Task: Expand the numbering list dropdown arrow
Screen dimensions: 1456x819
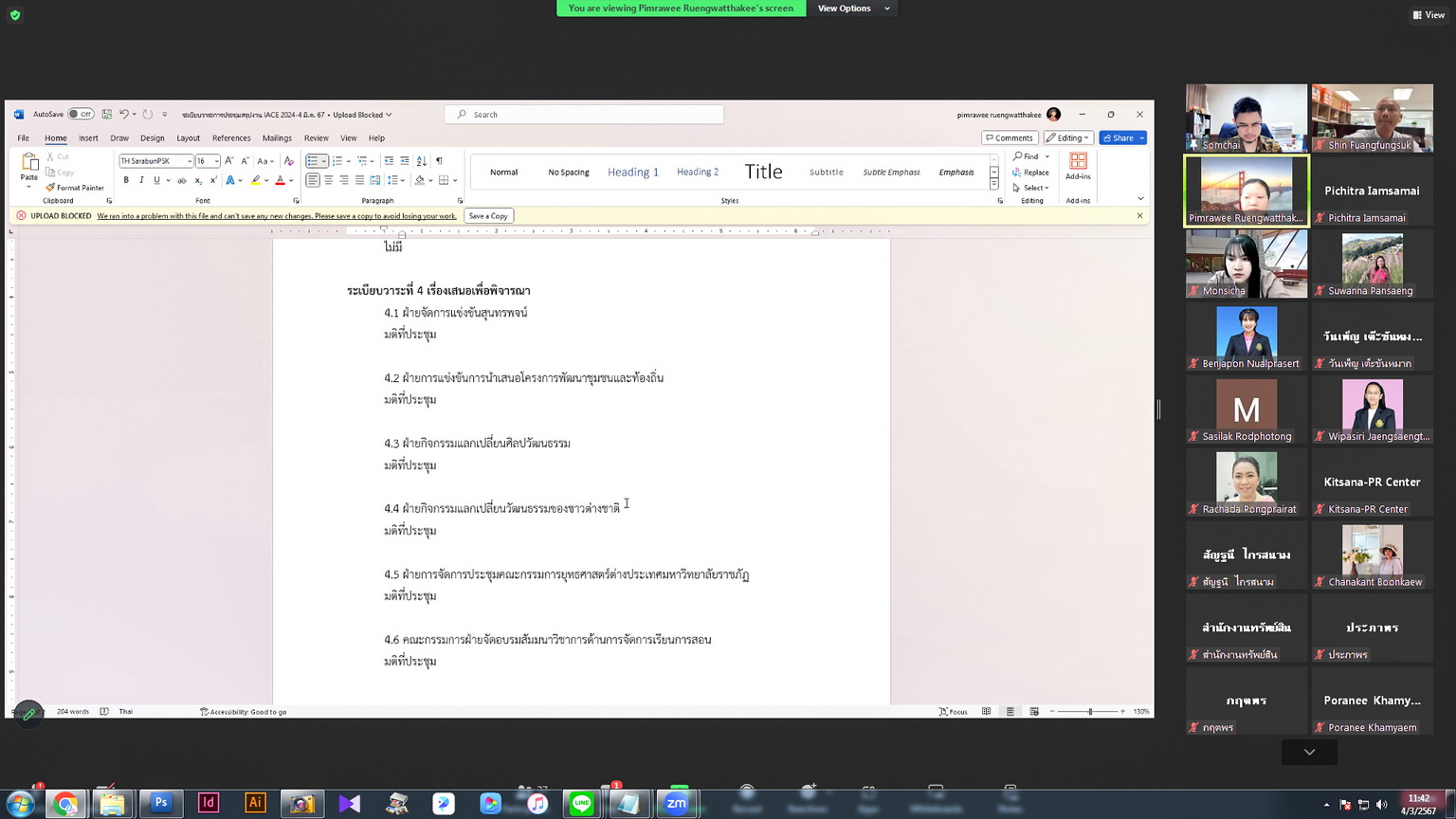Action: pyautogui.click(x=348, y=161)
